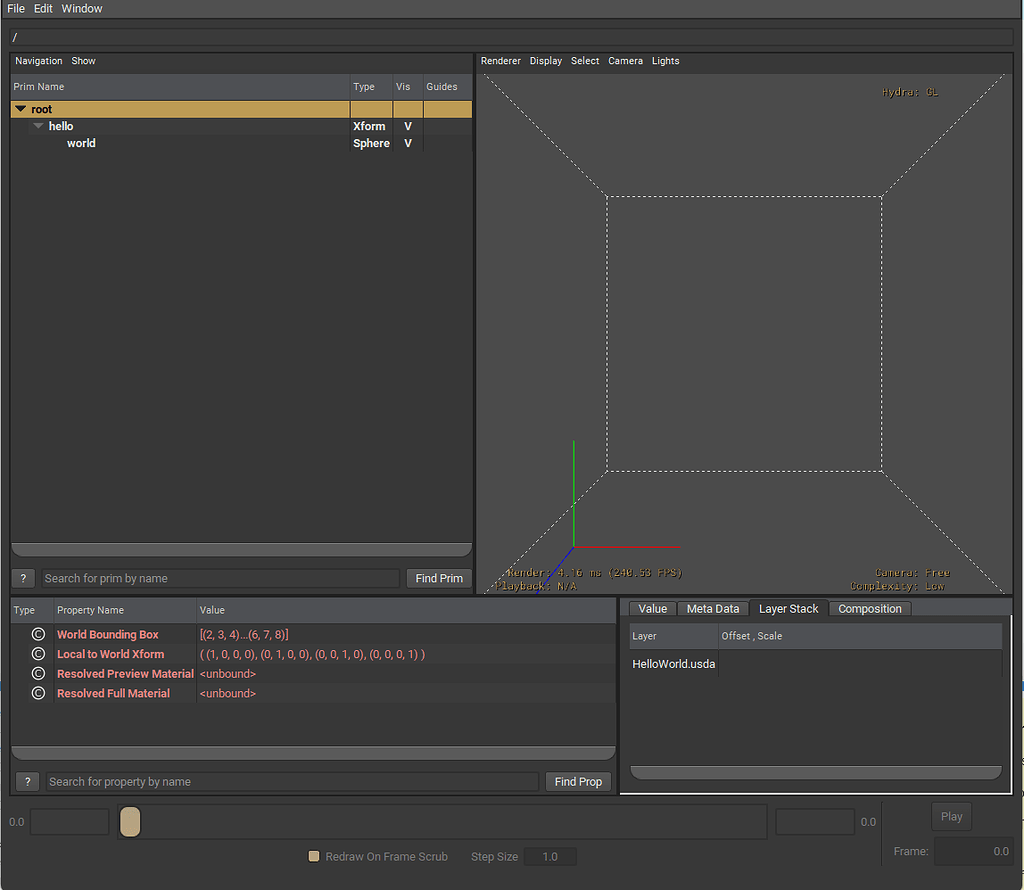Toggle visibility of the hello Xform prim
This screenshot has width=1024, height=890.
click(x=407, y=127)
